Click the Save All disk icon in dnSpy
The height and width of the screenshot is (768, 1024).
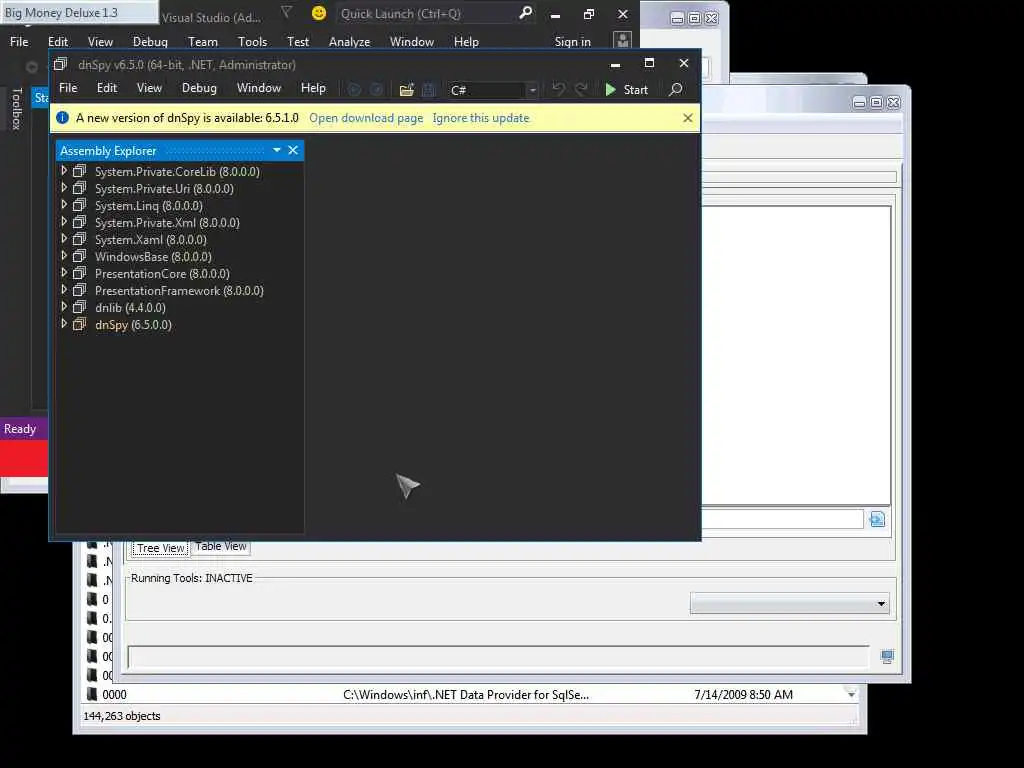click(428, 89)
